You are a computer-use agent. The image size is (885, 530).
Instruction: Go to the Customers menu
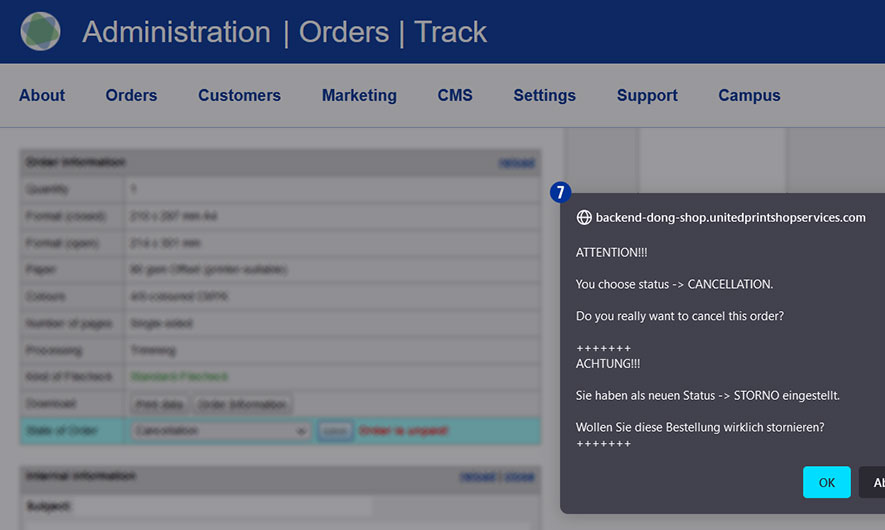(239, 96)
